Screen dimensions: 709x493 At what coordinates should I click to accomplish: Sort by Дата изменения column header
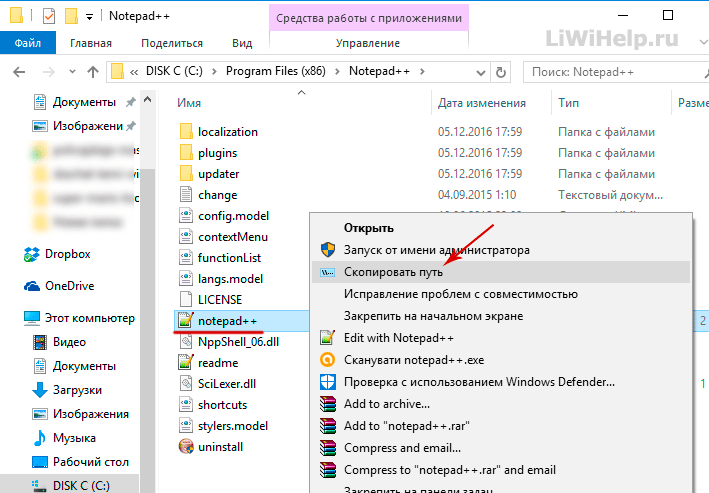click(482, 103)
